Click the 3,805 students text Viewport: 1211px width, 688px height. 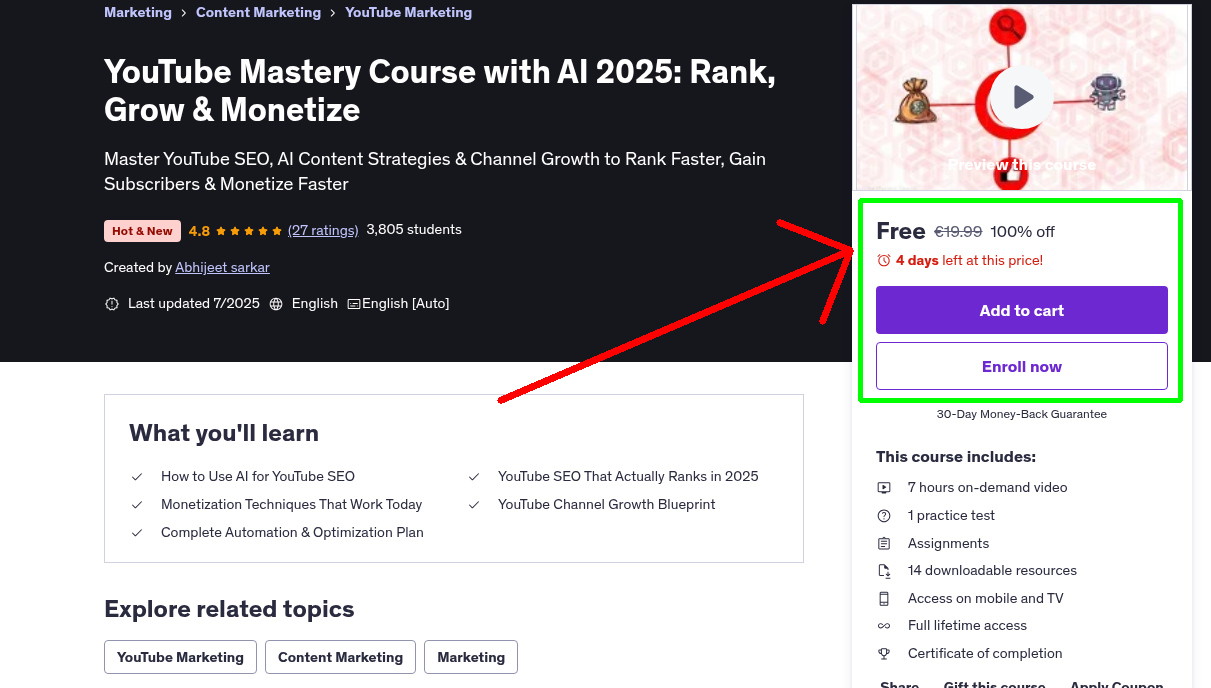[x=414, y=230]
